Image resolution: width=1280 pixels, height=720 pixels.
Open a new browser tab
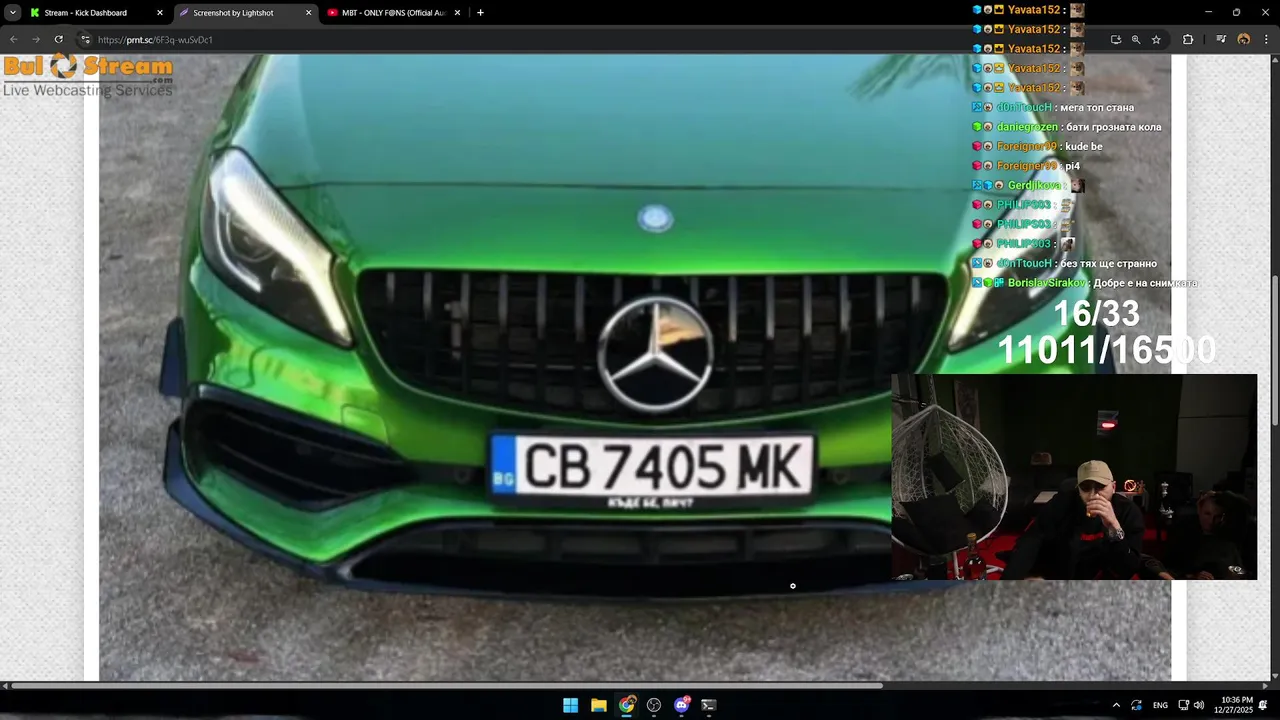[x=480, y=13]
